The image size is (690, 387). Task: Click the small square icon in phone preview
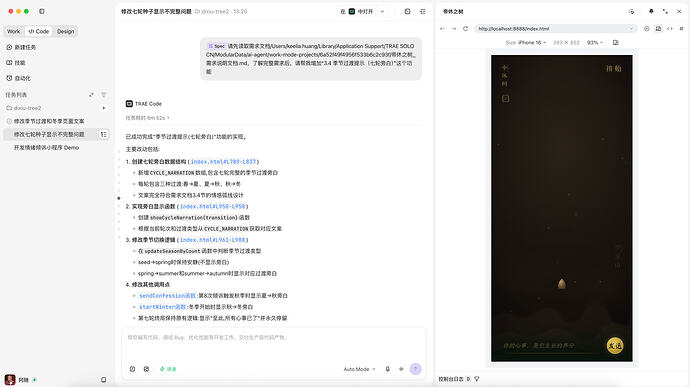tap(506, 99)
